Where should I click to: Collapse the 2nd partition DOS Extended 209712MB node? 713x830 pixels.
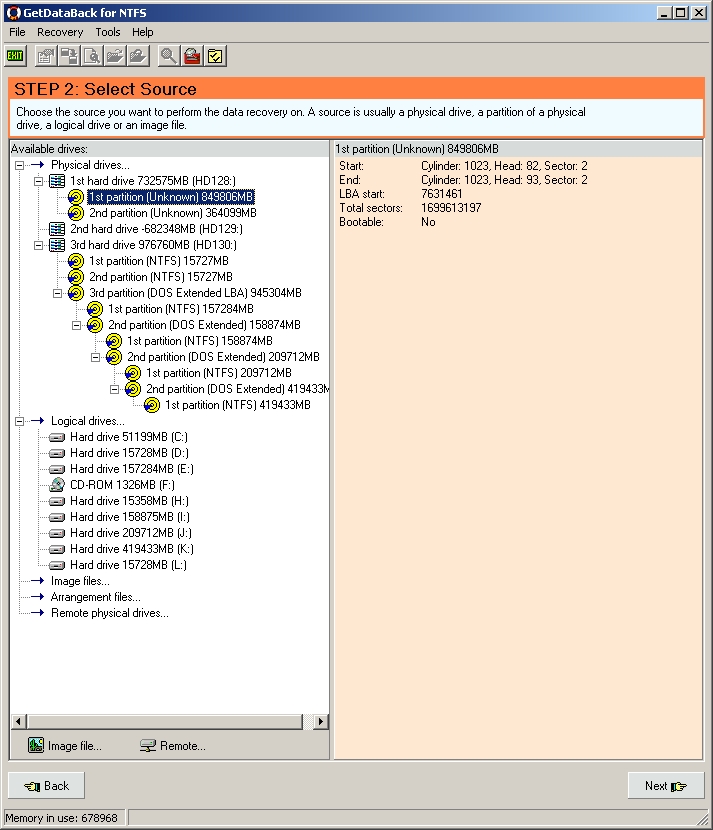pos(96,357)
